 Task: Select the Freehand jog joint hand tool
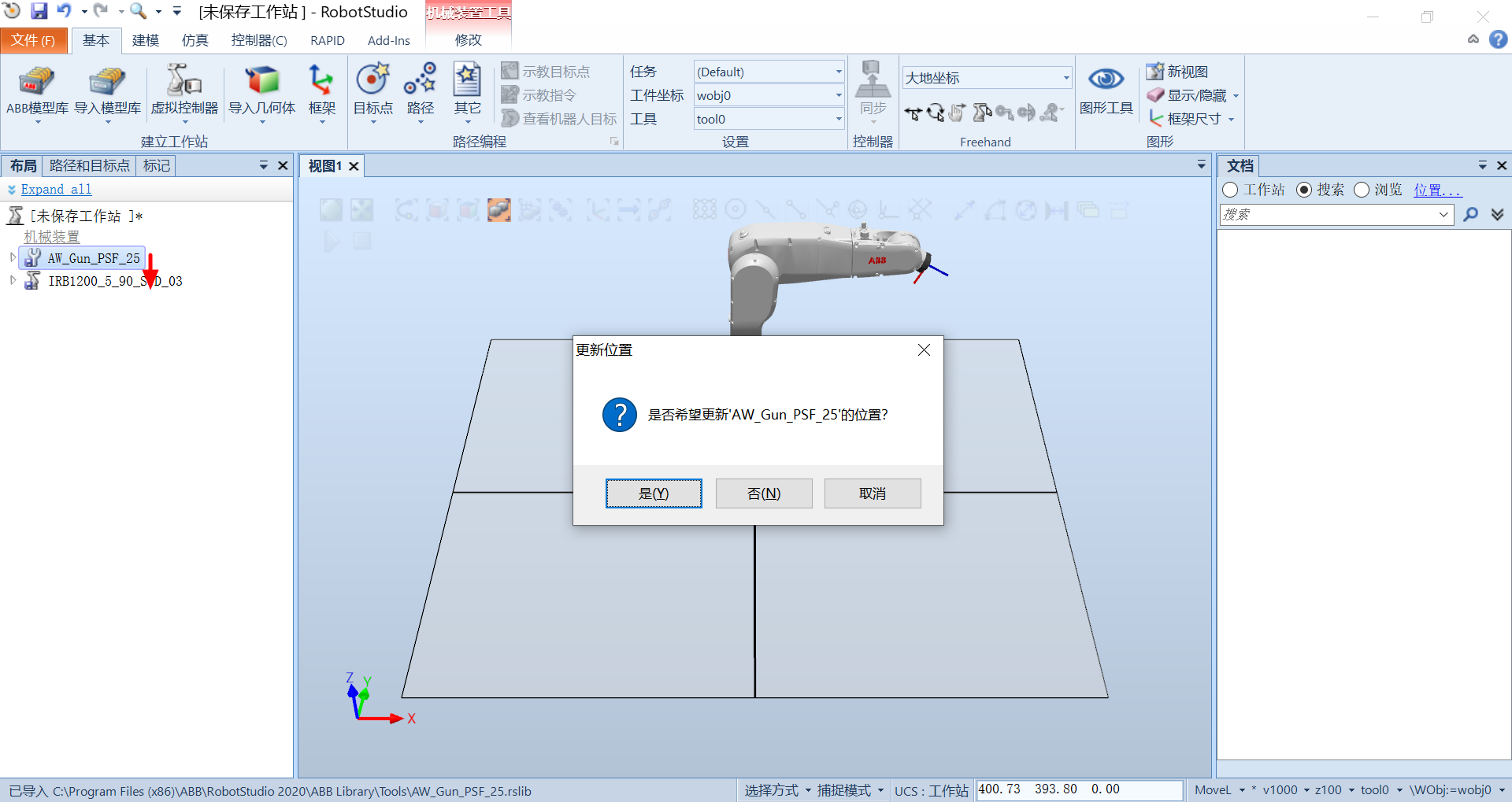point(957,113)
